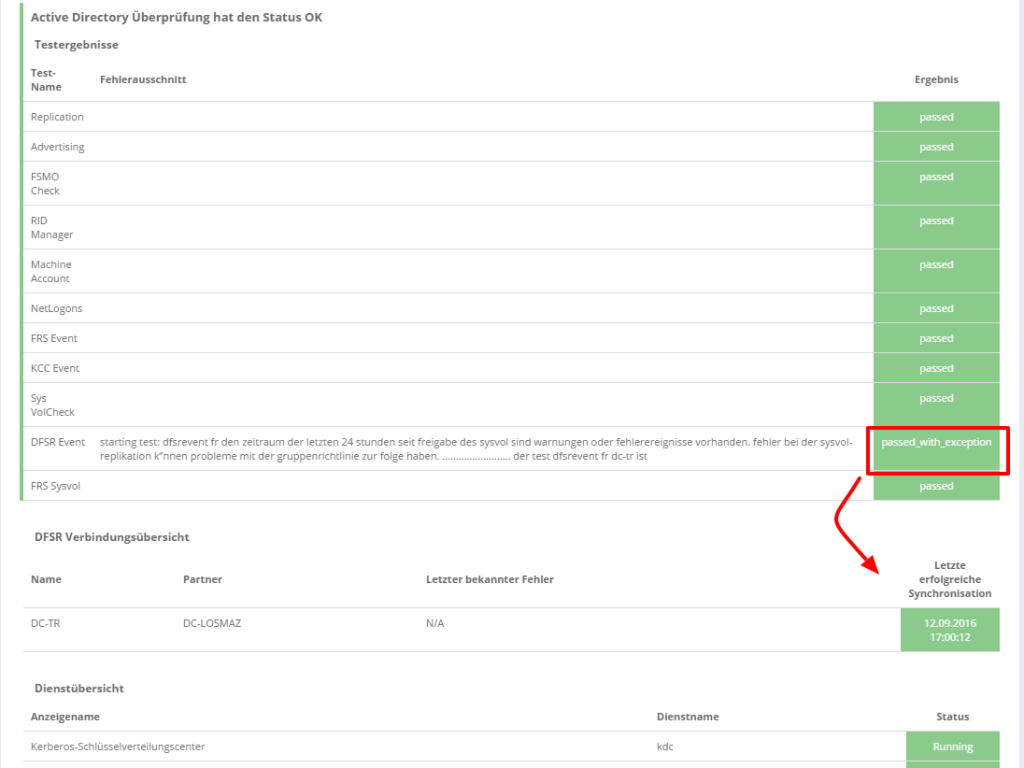Click the 12.09.2016 17:00:12 synchronisation timestamp
1024x768 pixels.
[949, 630]
